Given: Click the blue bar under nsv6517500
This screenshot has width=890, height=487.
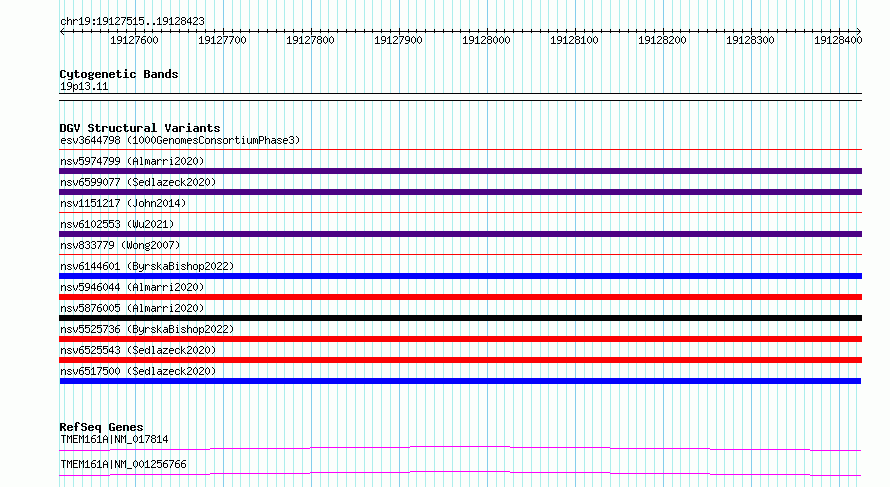Looking at the screenshot, I should 460,381.
